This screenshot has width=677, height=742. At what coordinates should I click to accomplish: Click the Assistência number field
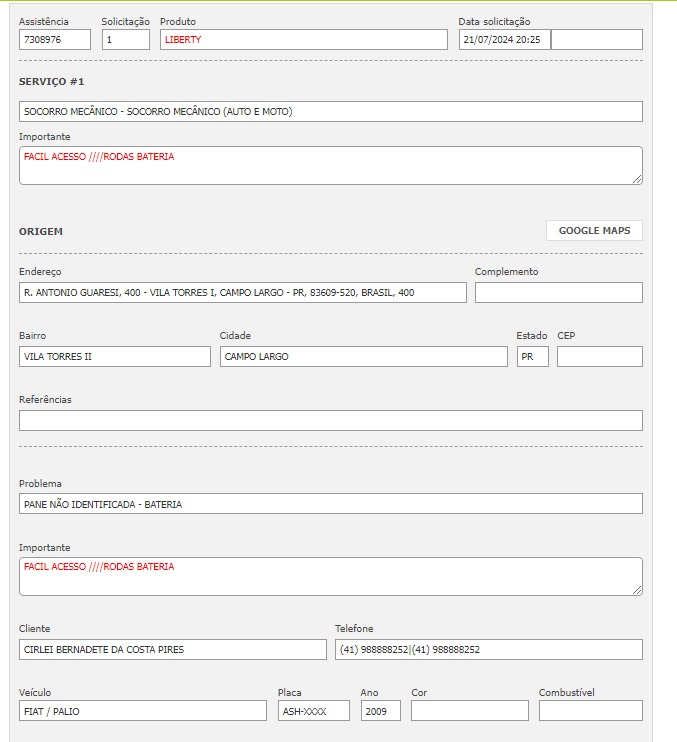click(55, 40)
